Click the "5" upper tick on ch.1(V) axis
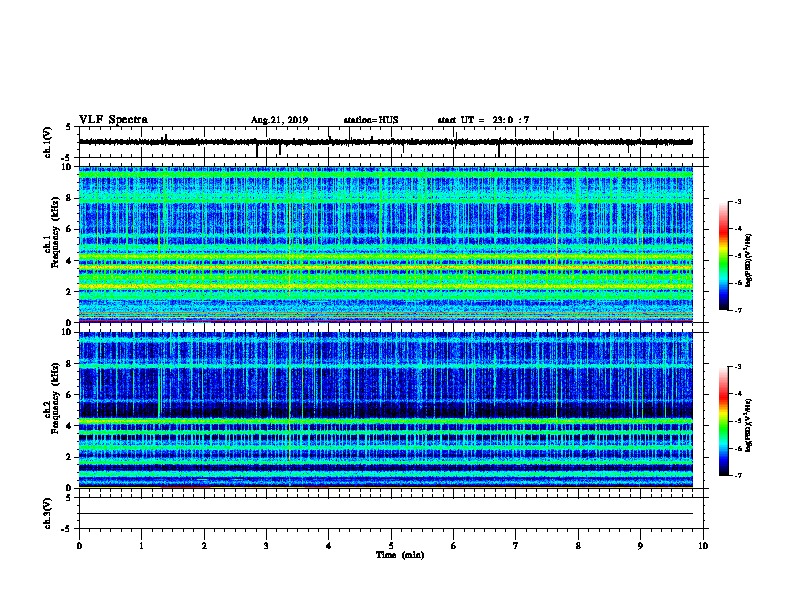The height and width of the screenshot is (612, 792). 68,127
